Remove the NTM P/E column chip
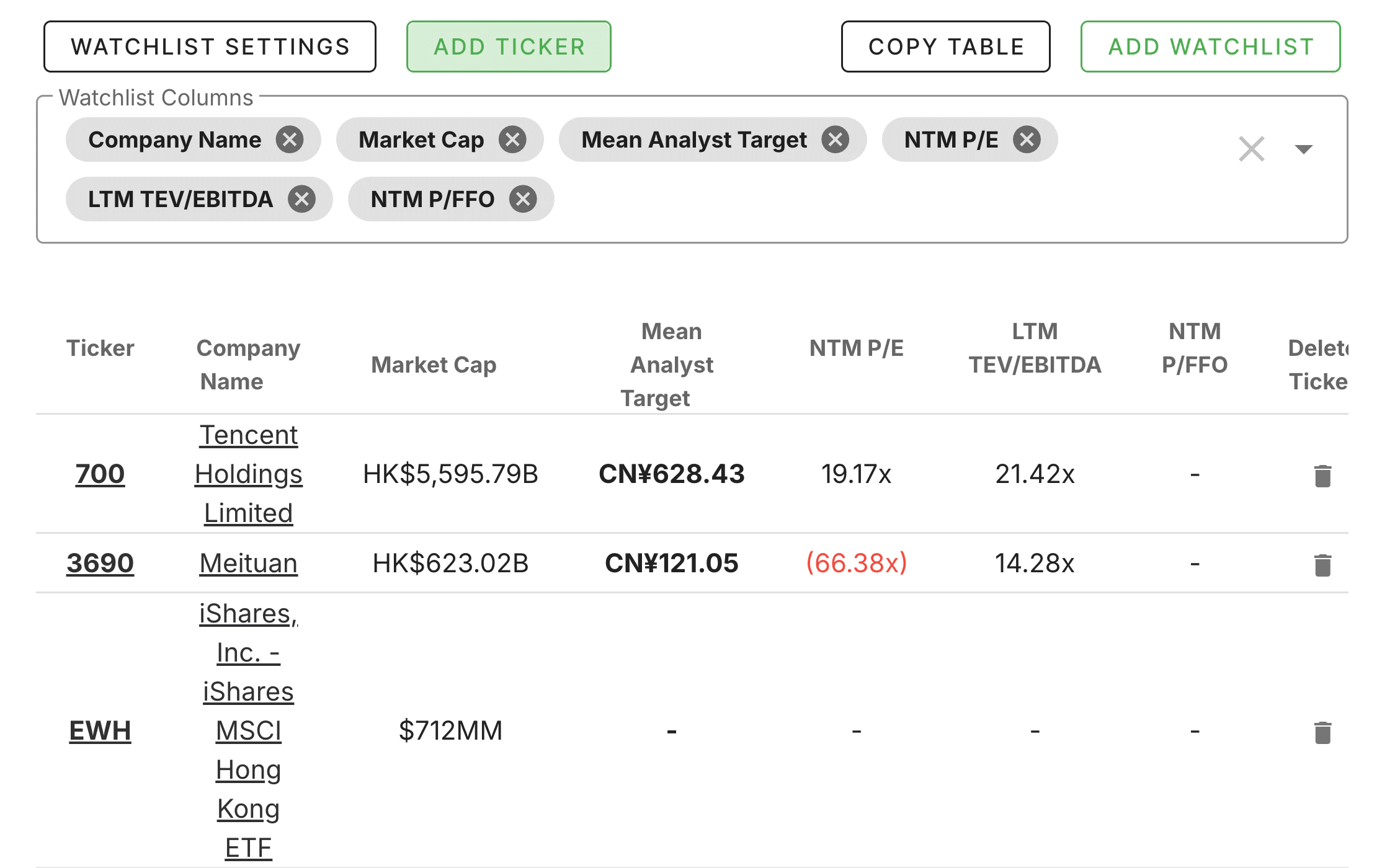1382x868 pixels. tap(1026, 139)
